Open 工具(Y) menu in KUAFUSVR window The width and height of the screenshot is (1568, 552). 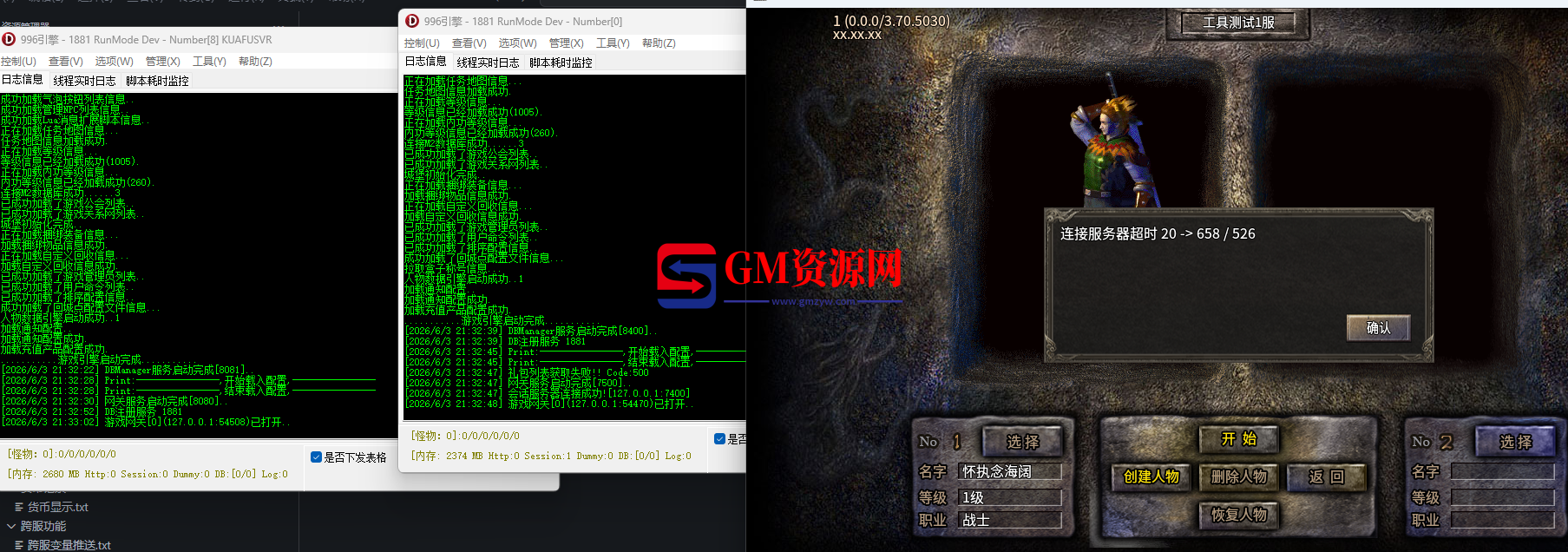point(209,62)
